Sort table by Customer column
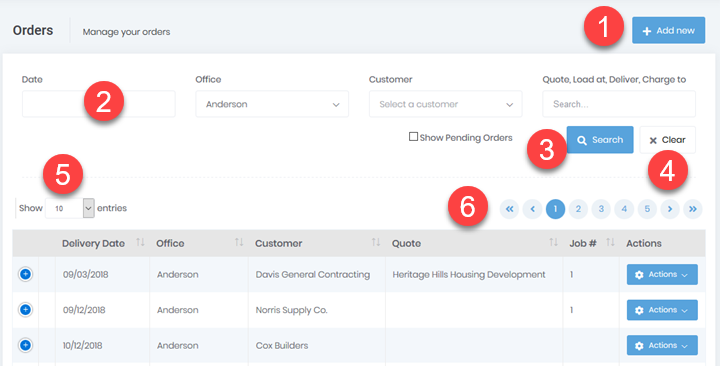The width and height of the screenshot is (720, 366). point(316,243)
